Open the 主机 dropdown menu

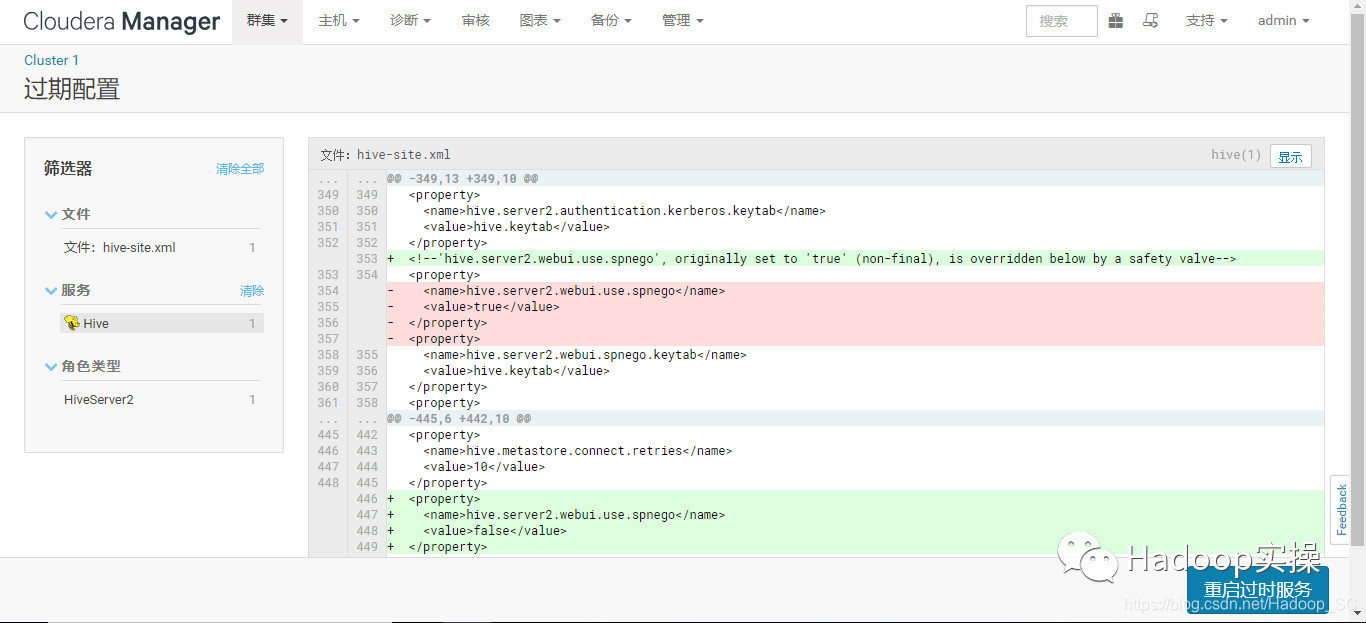pos(339,21)
